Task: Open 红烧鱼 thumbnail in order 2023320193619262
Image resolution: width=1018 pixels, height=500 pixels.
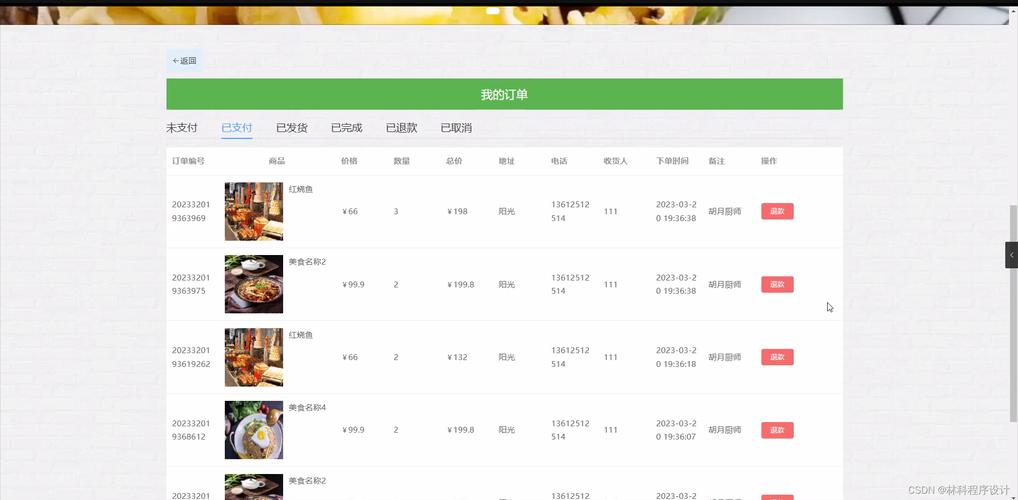Action: [254, 357]
